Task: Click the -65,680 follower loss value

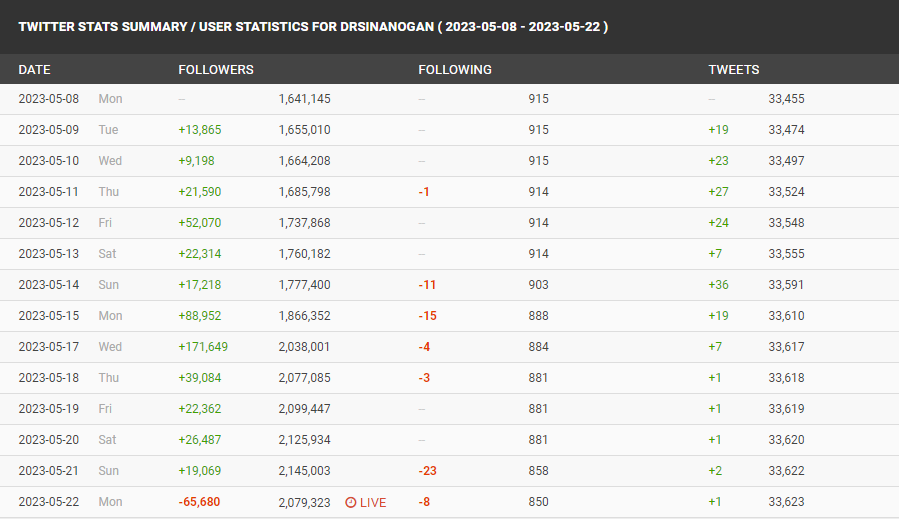Action: (x=200, y=502)
